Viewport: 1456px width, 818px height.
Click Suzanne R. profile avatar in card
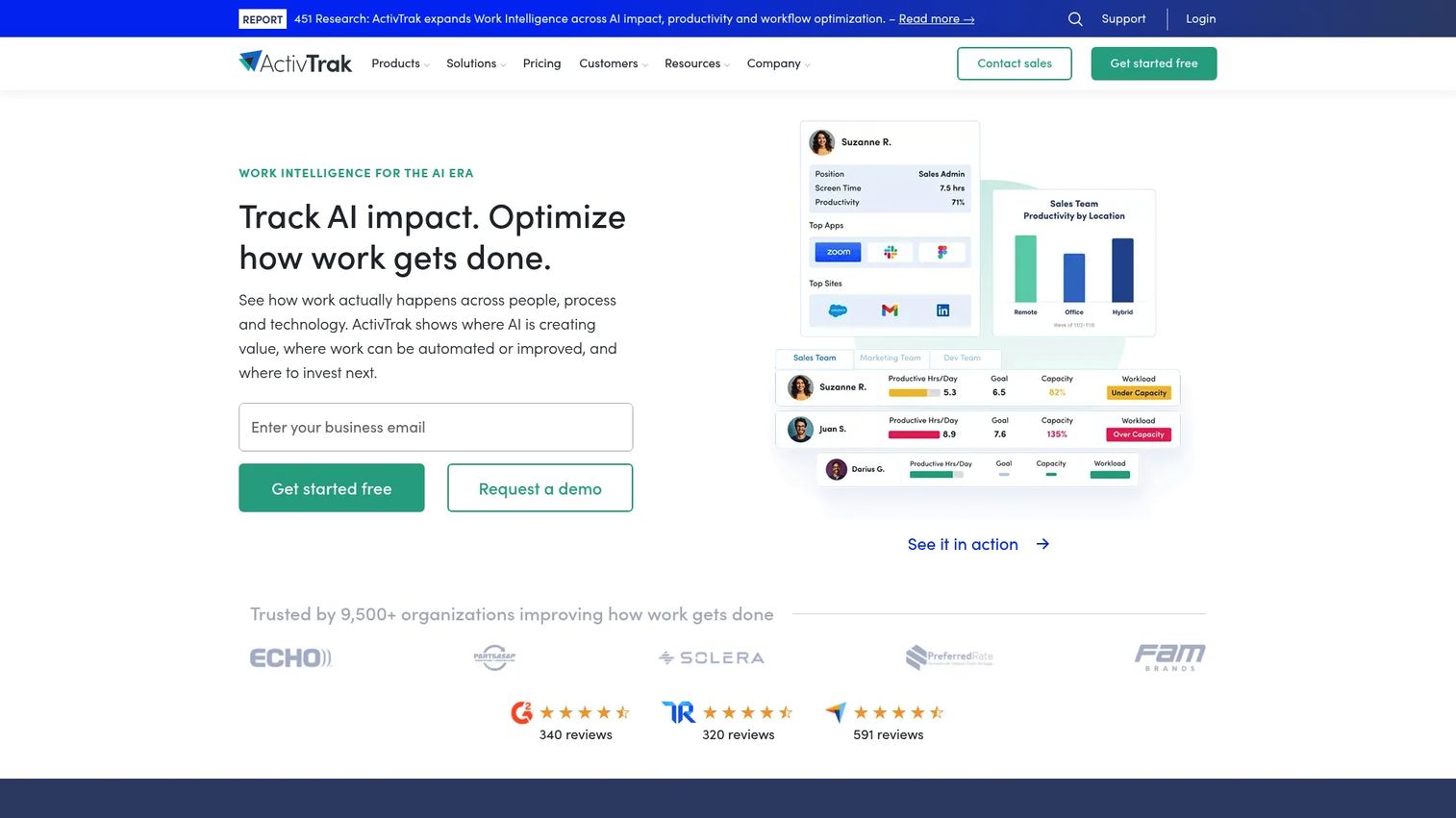822,142
